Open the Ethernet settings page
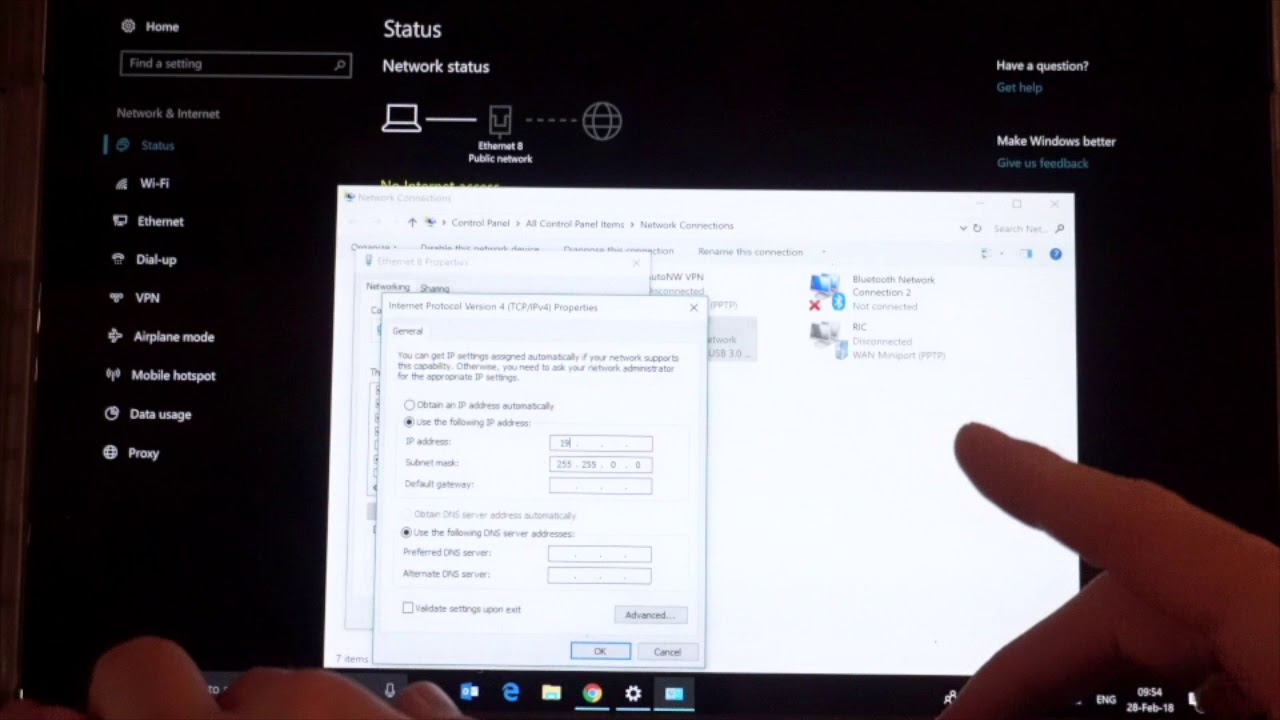Screen dimensions: 1280x720 pos(149,221)
